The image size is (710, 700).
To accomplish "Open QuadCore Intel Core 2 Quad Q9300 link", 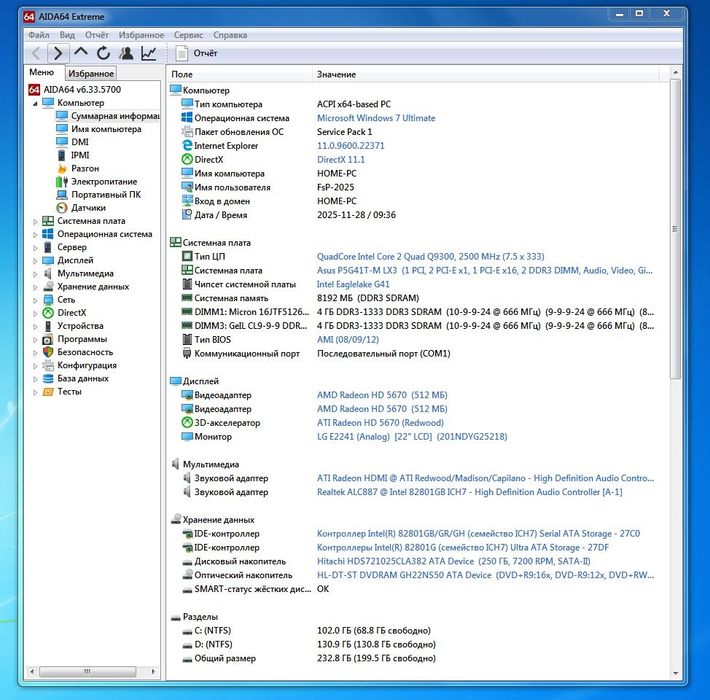I will click(x=430, y=257).
